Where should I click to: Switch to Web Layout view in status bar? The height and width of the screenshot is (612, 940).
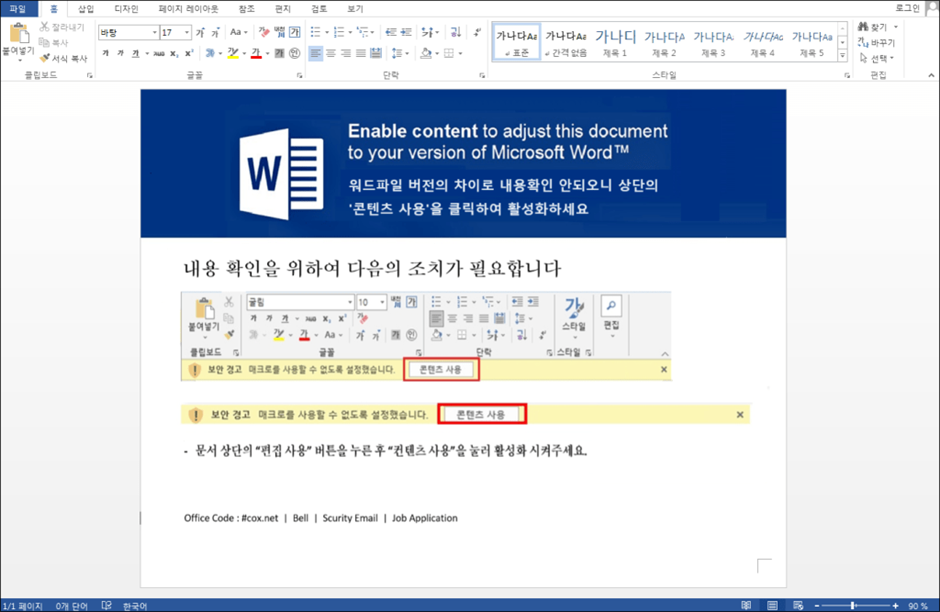pos(798,605)
